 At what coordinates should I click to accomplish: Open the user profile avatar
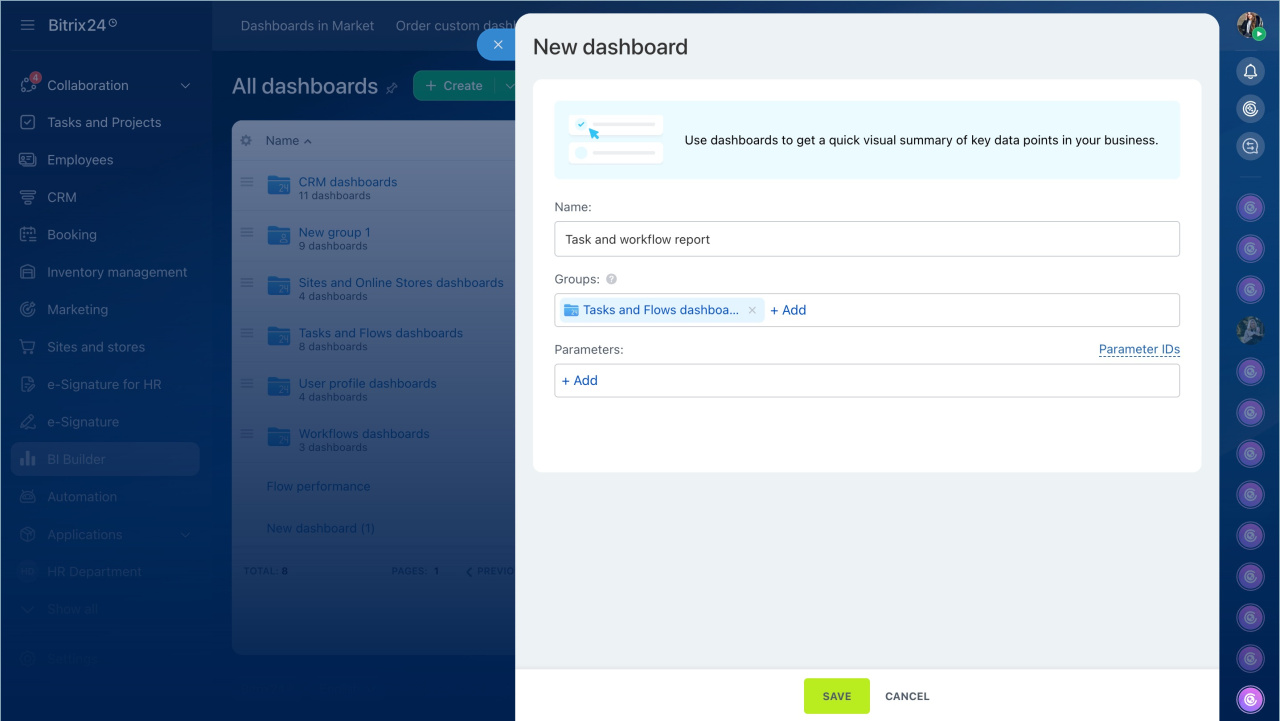tap(1249, 25)
